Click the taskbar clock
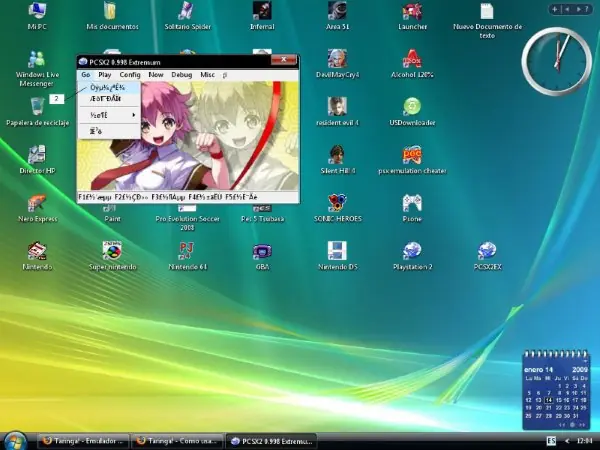 585,441
